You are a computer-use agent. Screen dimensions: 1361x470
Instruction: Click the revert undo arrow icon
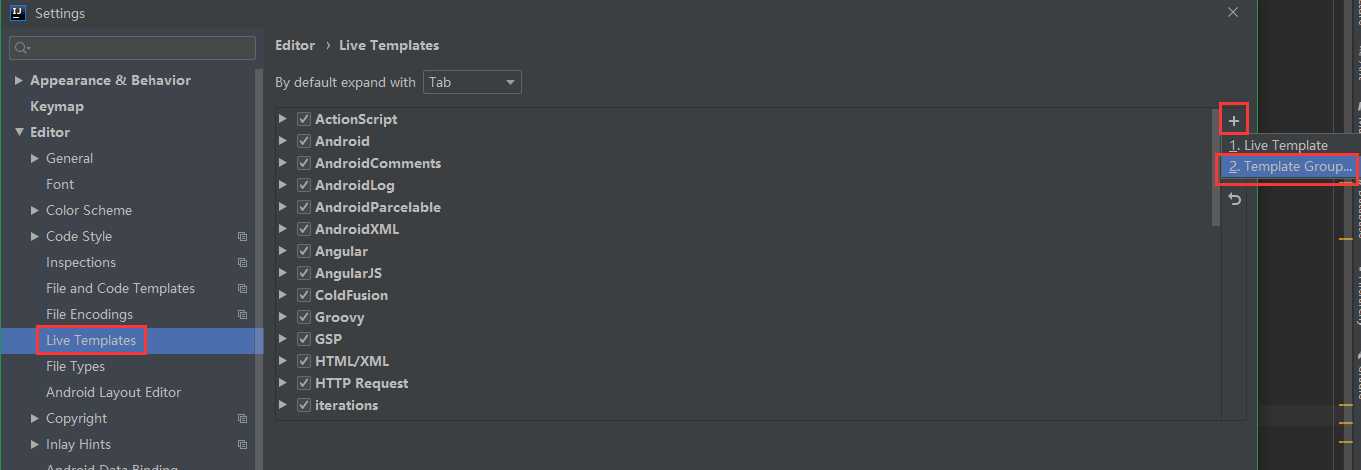pos(1234,199)
